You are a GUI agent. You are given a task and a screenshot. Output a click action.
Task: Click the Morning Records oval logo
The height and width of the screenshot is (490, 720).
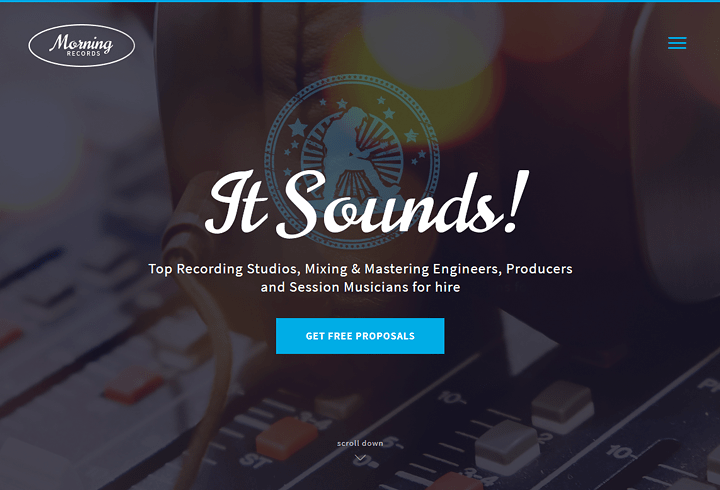82,45
